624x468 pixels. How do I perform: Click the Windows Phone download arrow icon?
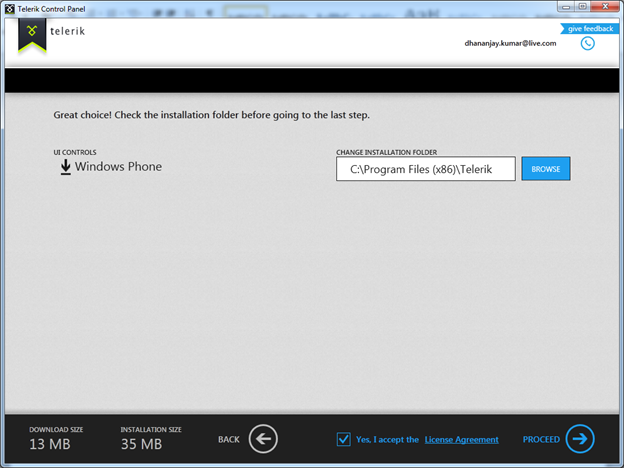tap(65, 167)
